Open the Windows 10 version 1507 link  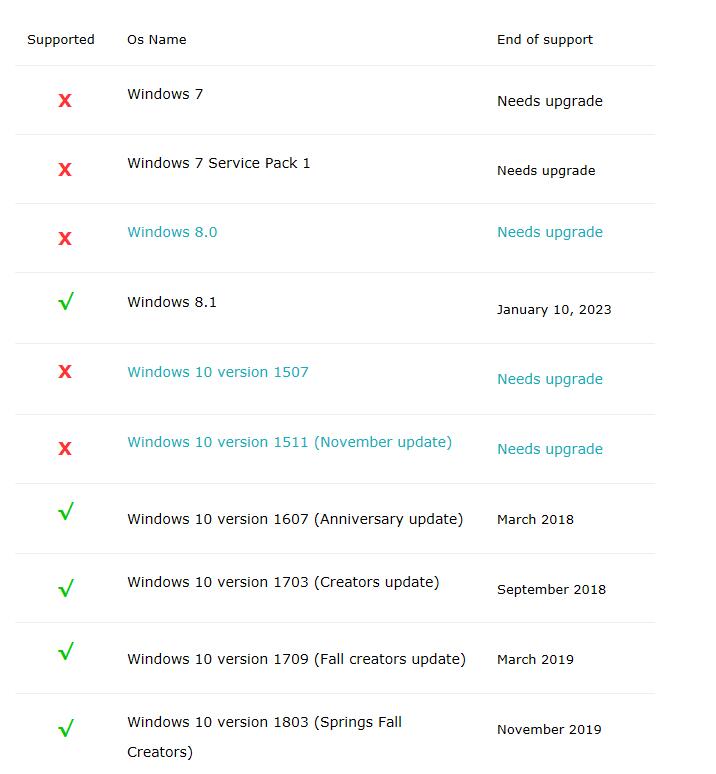(218, 372)
